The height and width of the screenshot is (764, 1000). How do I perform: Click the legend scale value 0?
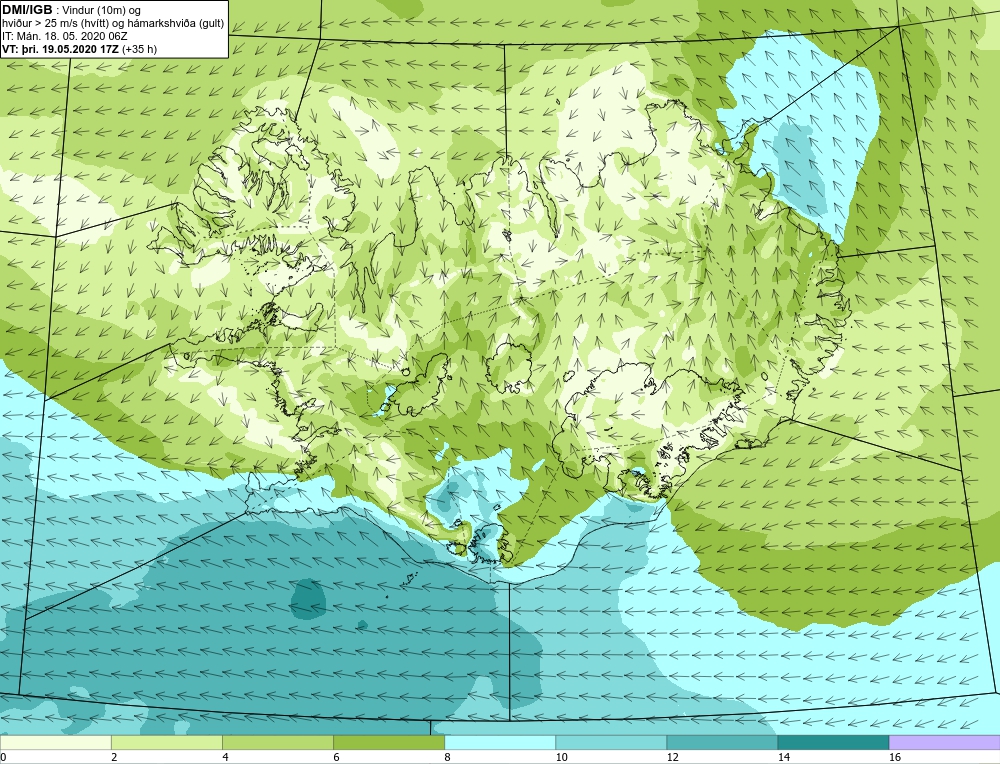coord(3,757)
